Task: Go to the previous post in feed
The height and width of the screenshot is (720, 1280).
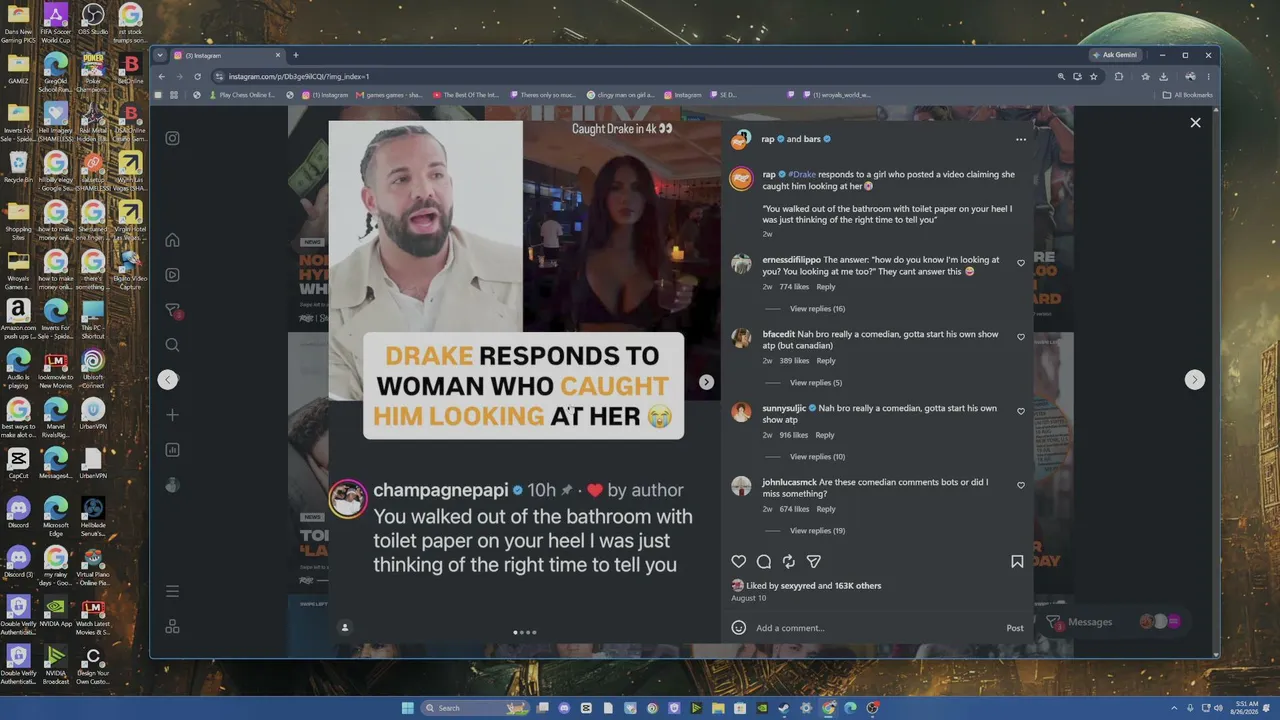Action: pos(168,380)
